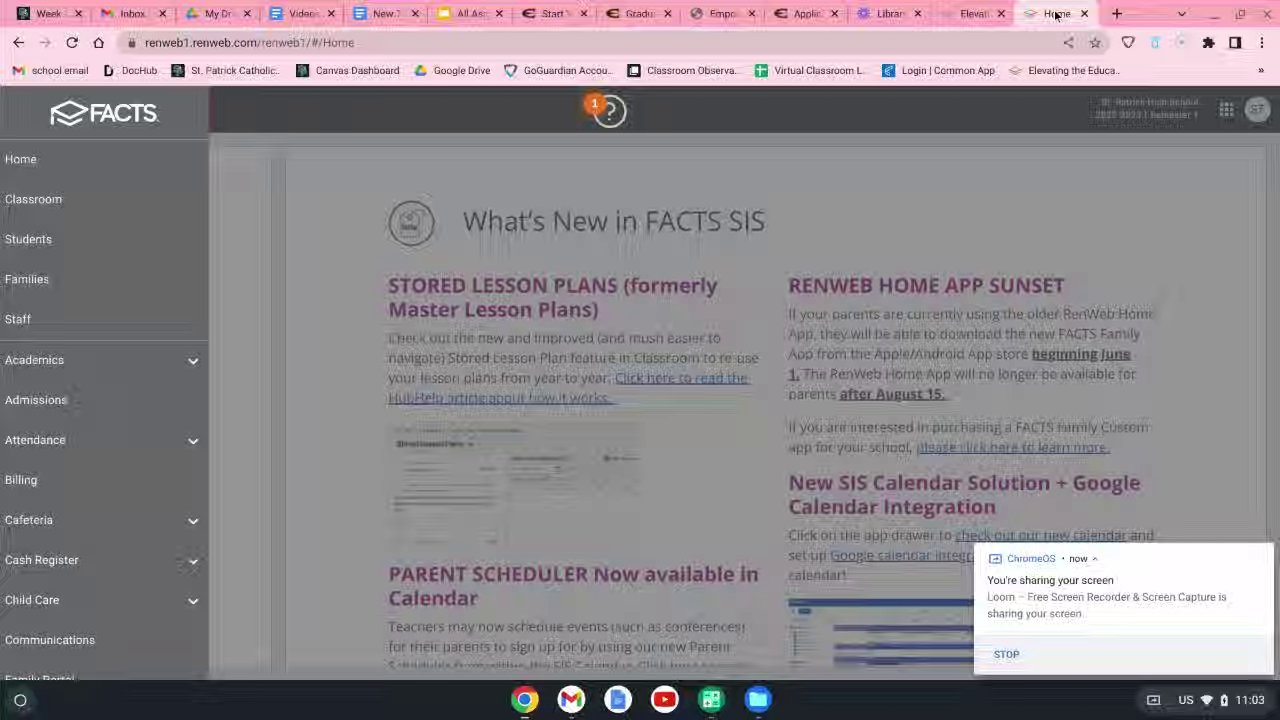Open Staff in the FACTS sidebar
Image resolution: width=1280 pixels, height=720 pixels.
point(18,319)
